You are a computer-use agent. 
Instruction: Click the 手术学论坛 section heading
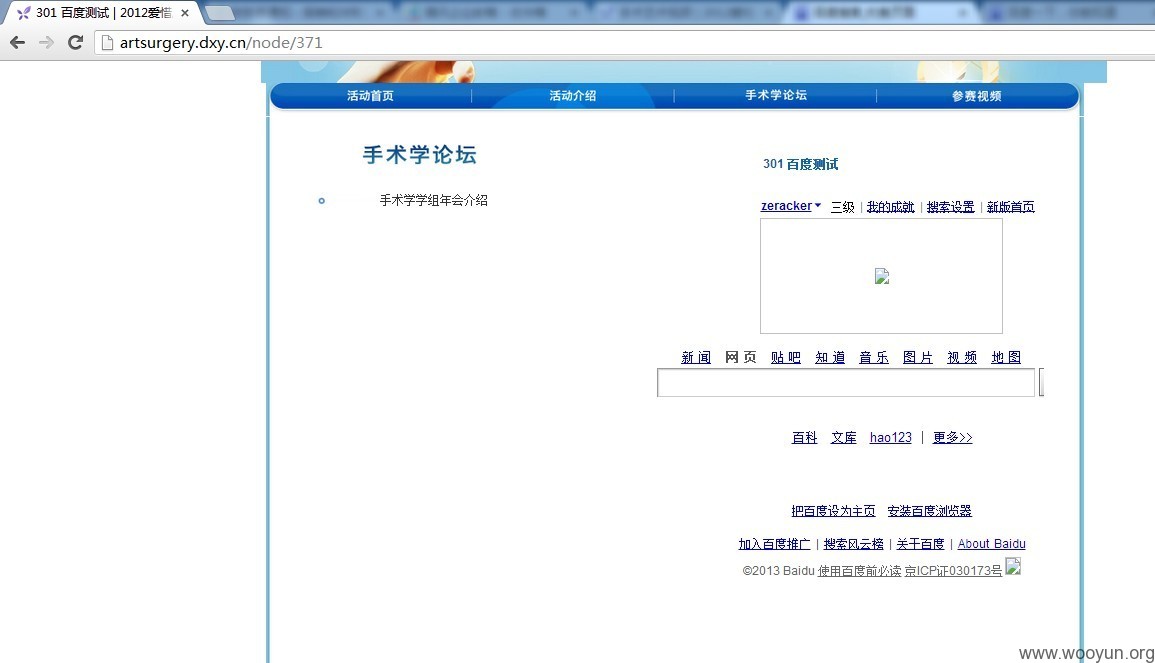419,155
